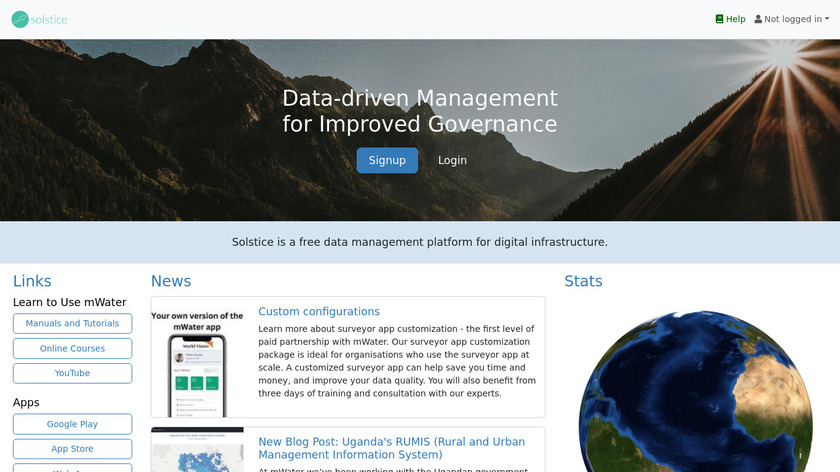The width and height of the screenshot is (840, 472).
Task: Choose the App Store link button
Action: pos(72,449)
